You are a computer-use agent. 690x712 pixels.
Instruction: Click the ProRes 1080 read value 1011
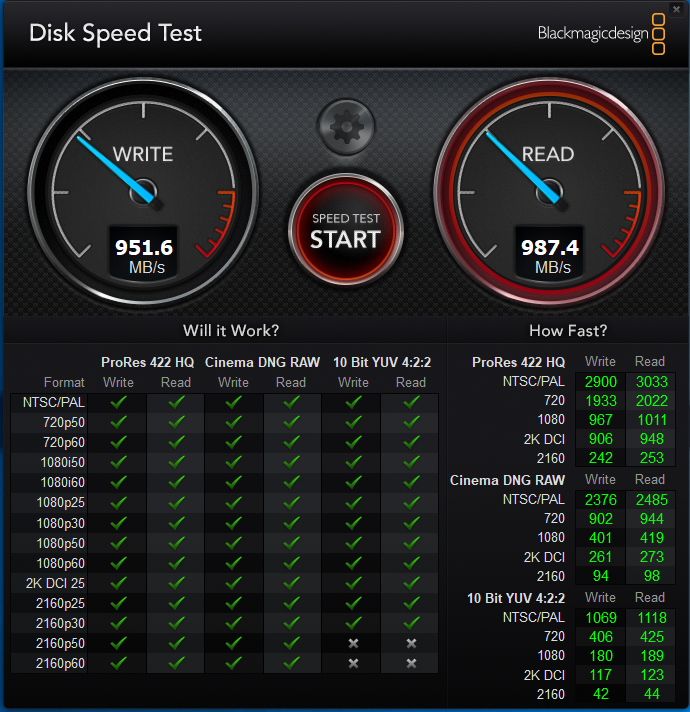pos(651,420)
